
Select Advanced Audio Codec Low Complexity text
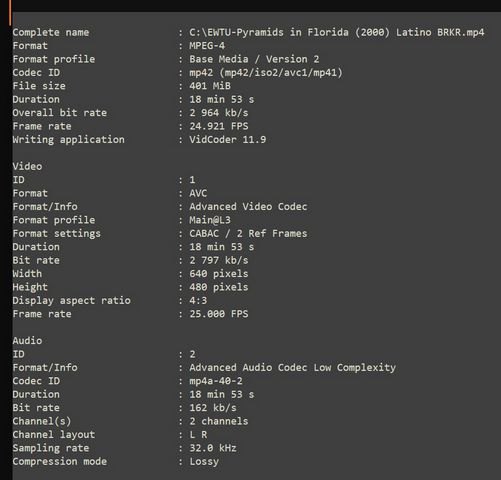[x=292, y=367]
